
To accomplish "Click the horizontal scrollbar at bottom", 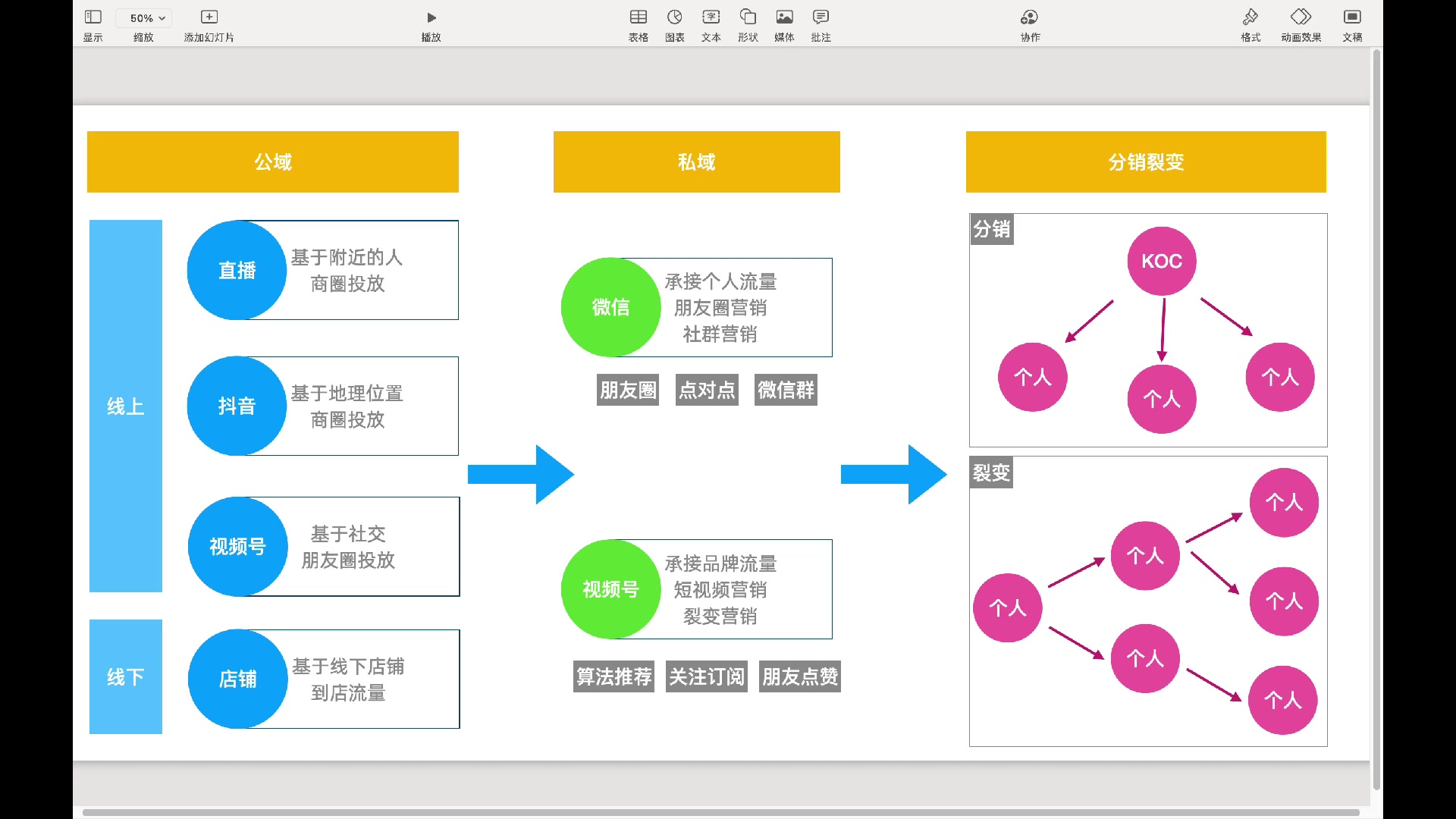I will 720,813.
